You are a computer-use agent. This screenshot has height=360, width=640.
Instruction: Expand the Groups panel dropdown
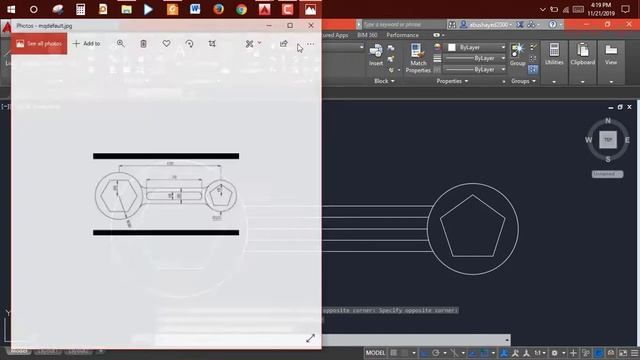pyautogui.click(x=523, y=81)
